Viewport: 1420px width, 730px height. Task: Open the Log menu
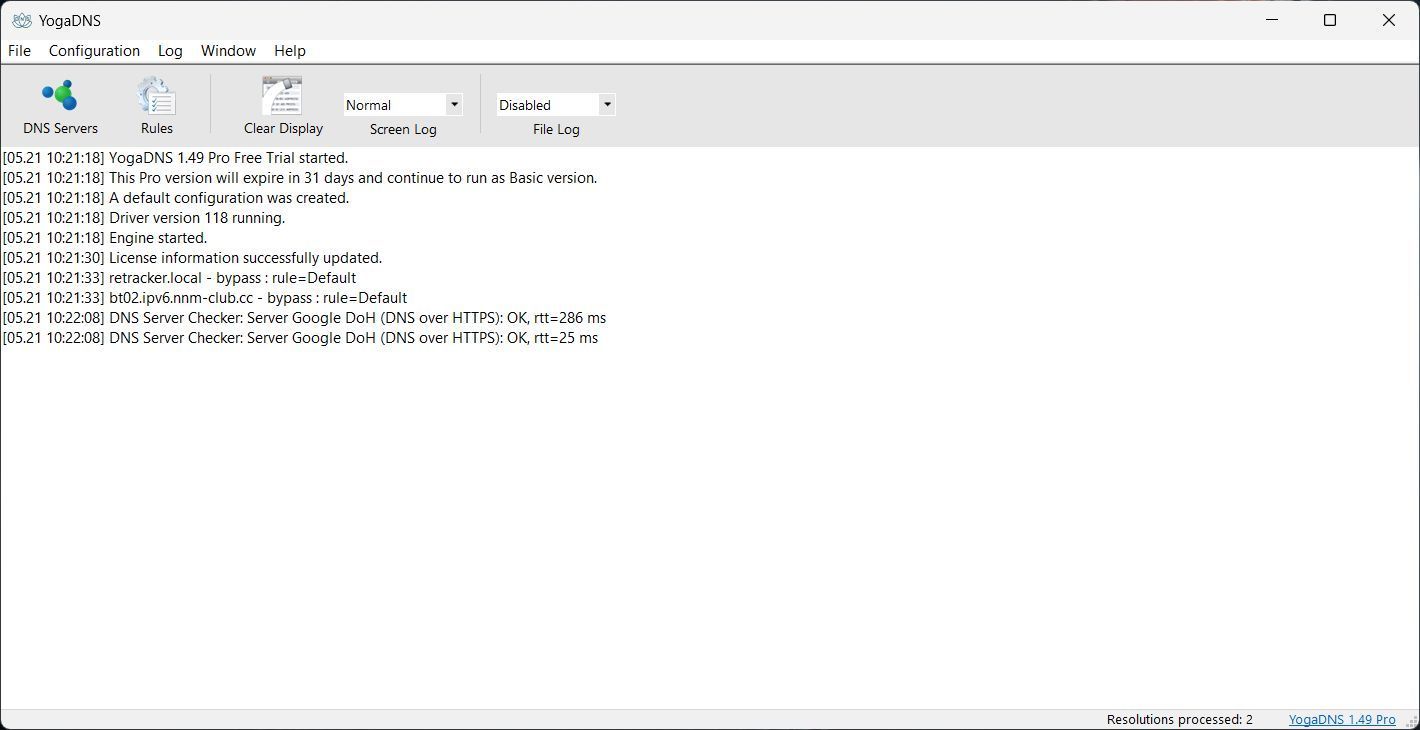pyautogui.click(x=170, y=51)
